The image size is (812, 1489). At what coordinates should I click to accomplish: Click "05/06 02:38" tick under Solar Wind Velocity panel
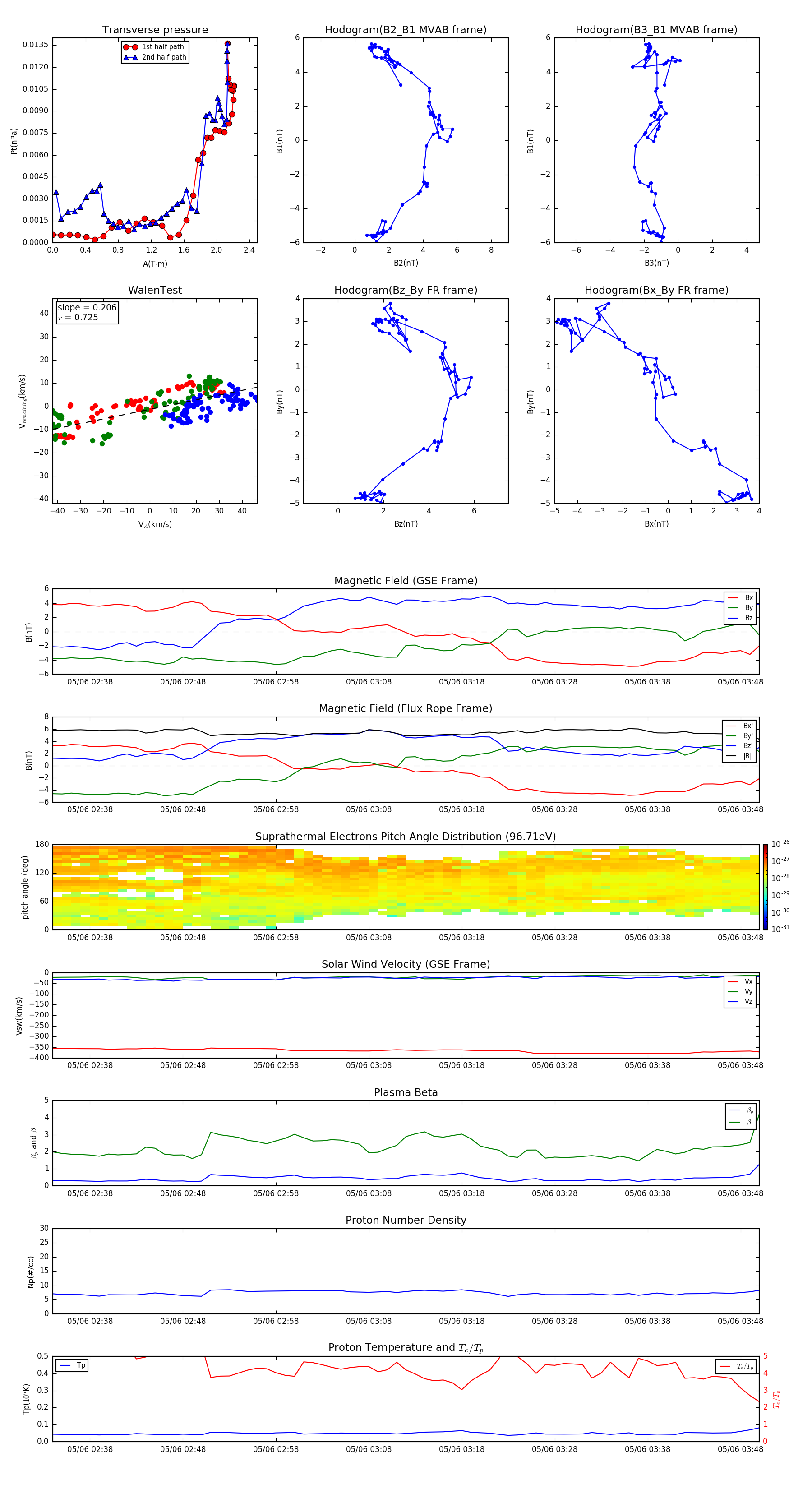click(x=90, y=1065)
